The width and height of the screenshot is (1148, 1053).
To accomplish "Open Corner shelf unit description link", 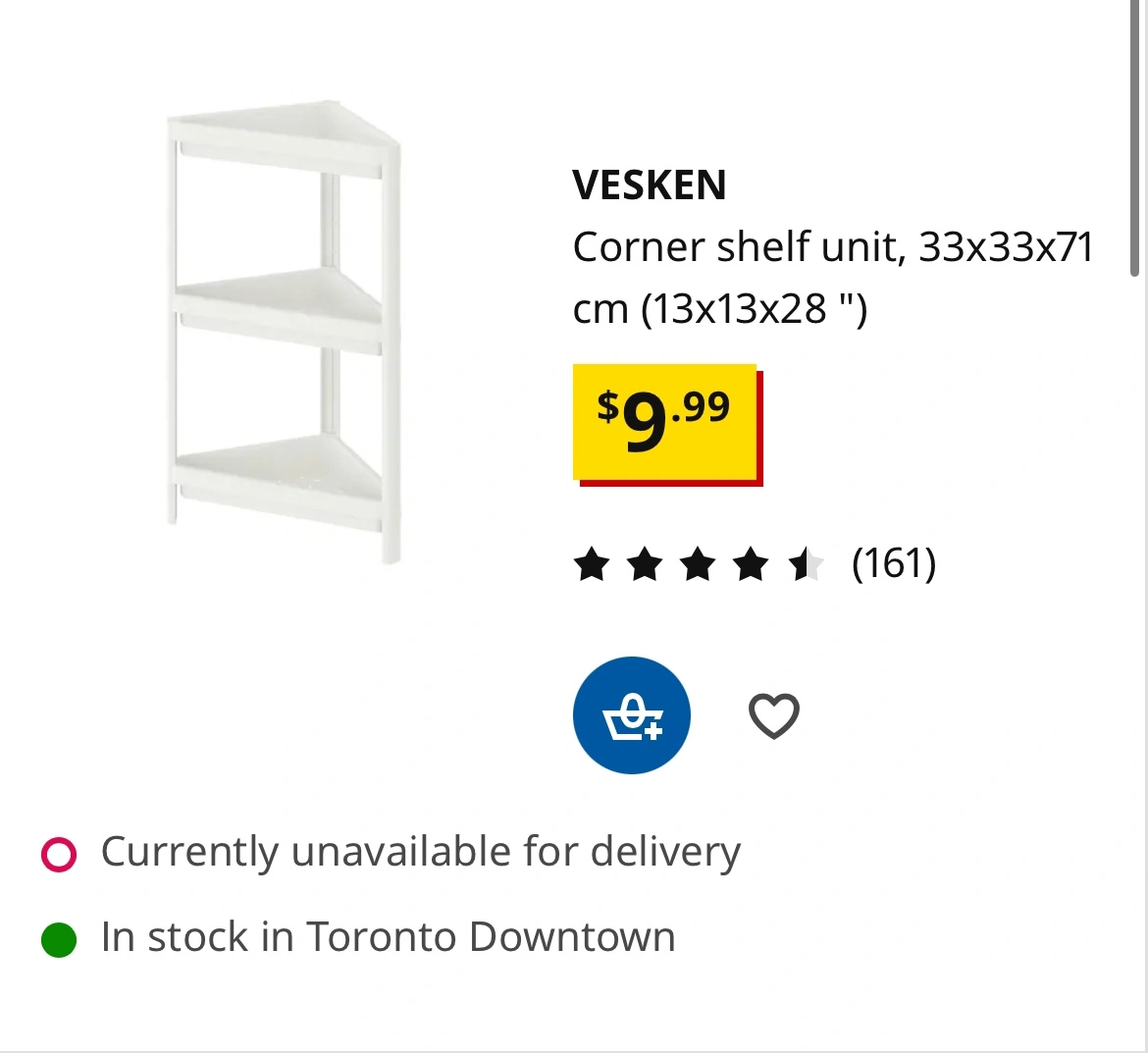I will pos(833,277).
